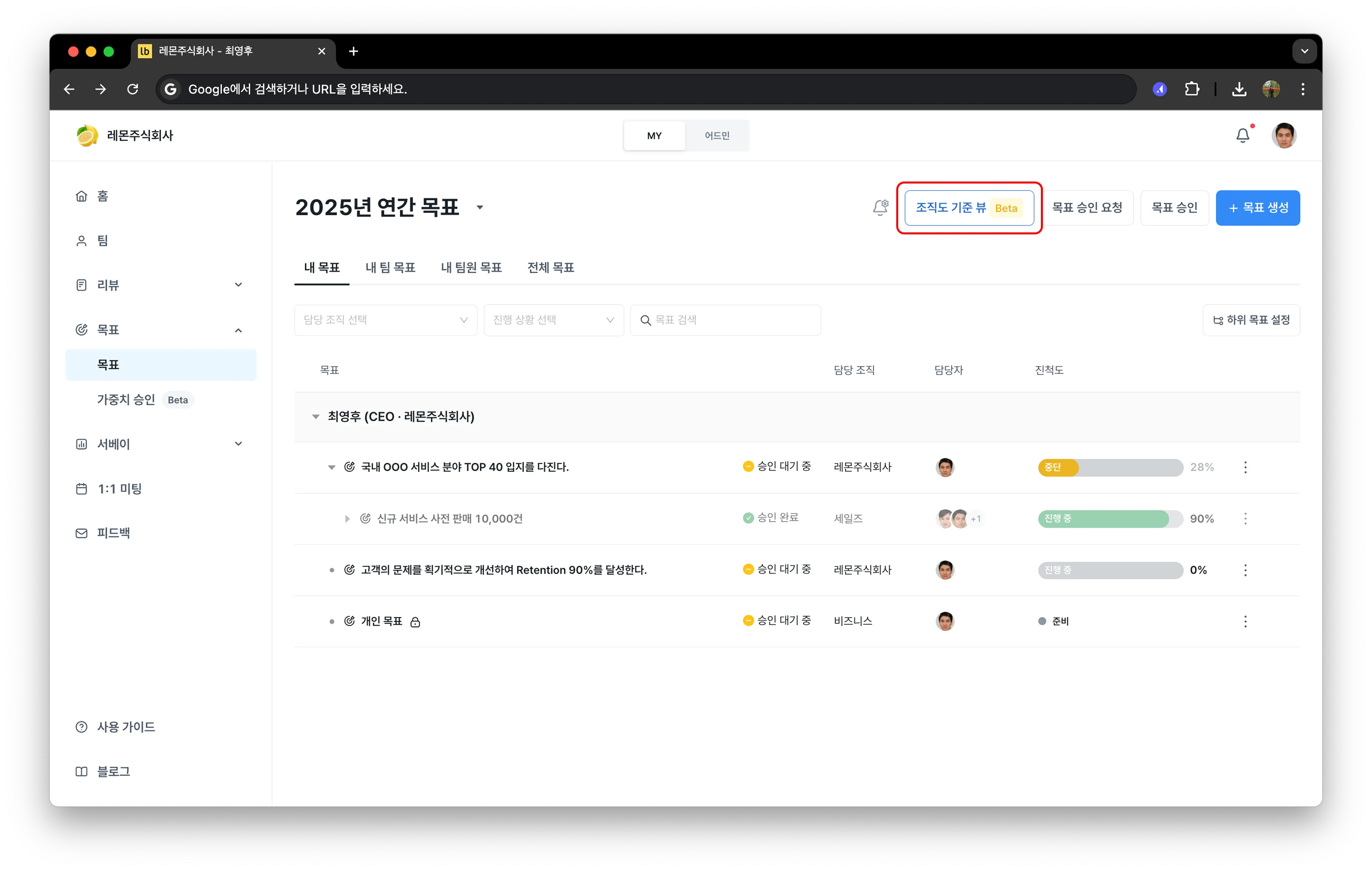Click the 28% 중단 progress bar
The width and height of the screenshot is (1372, 872).
(1110, 467)
